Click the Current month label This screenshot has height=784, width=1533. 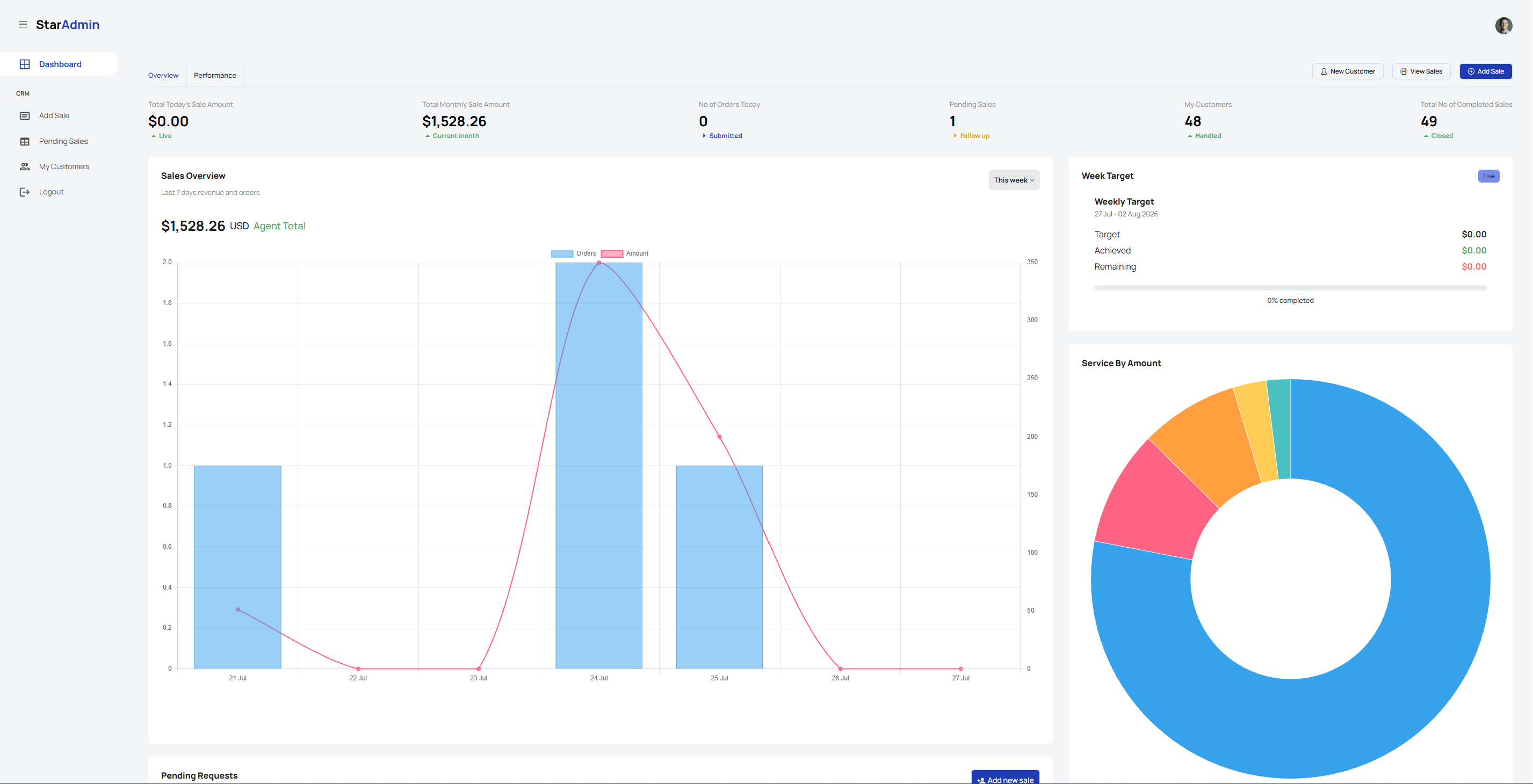coord(455,136)
